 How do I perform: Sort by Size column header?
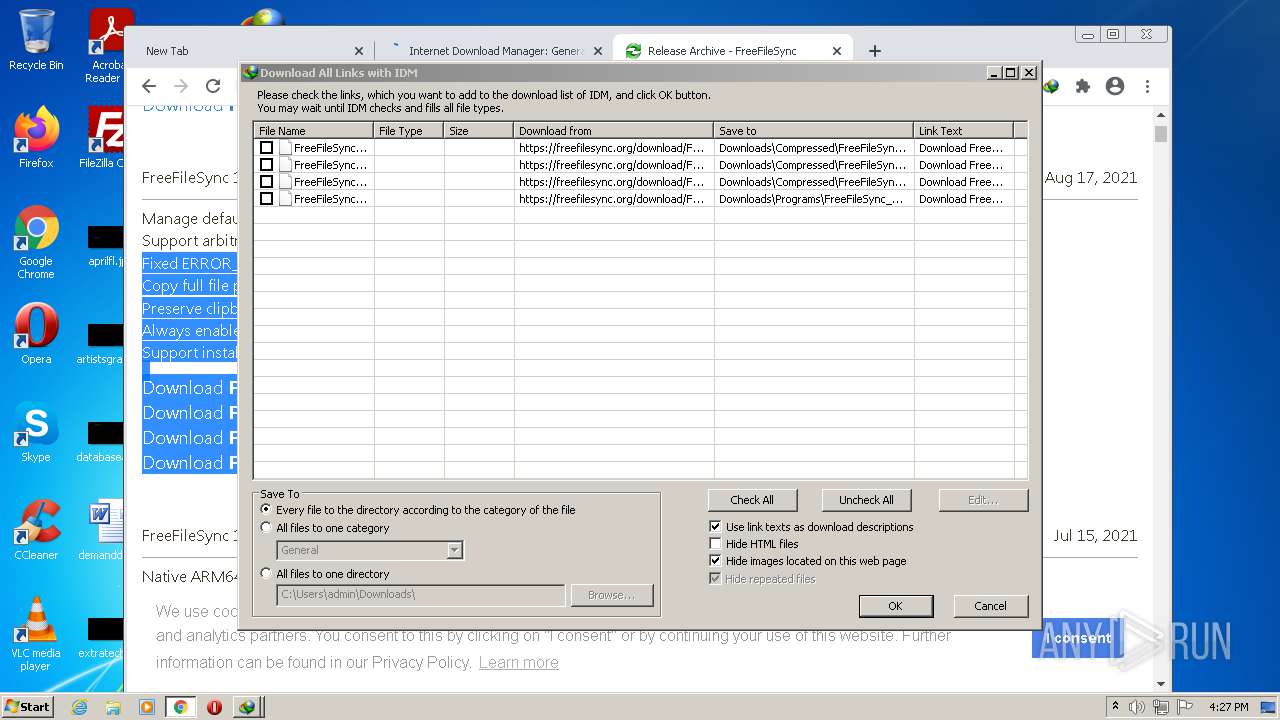[479, 131]
